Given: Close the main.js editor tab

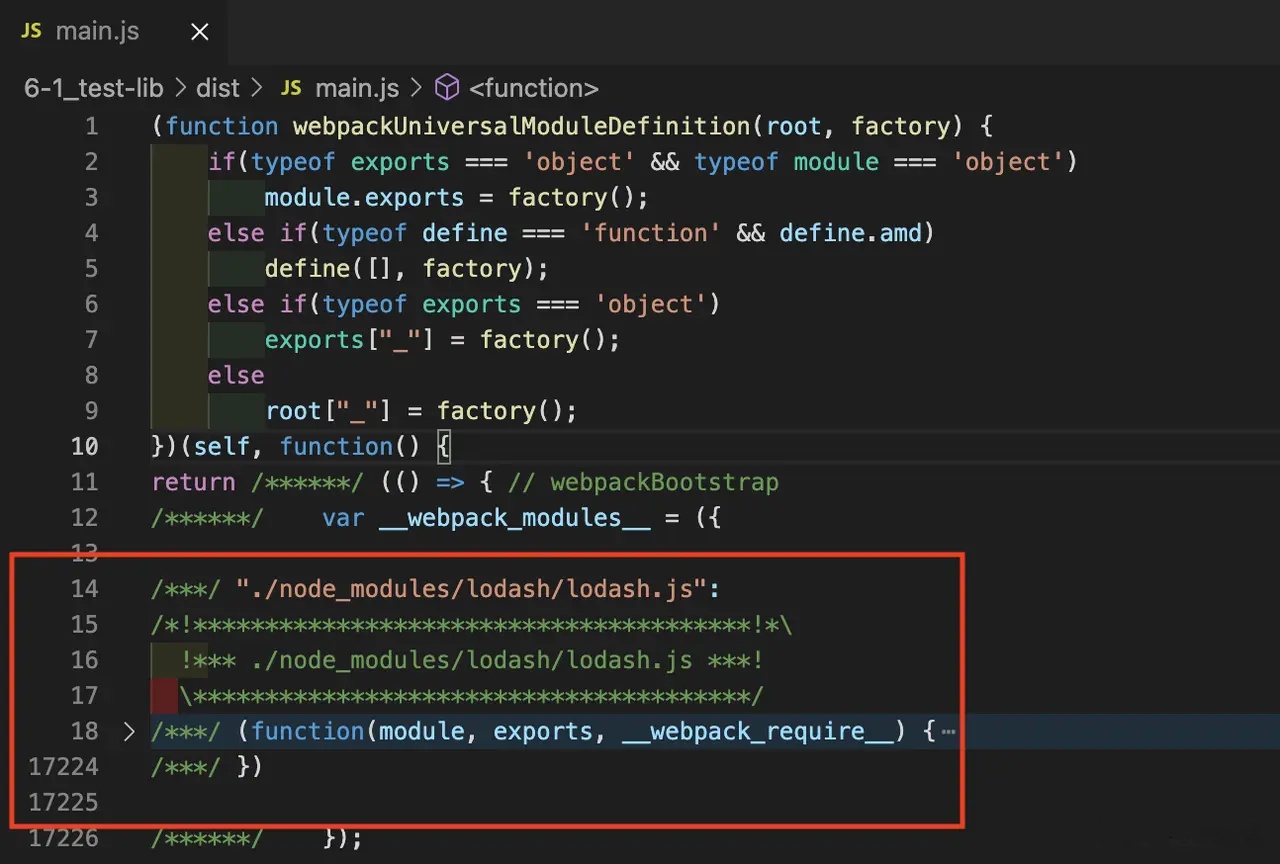Looking at the screenshot, I should coord(200,32).
